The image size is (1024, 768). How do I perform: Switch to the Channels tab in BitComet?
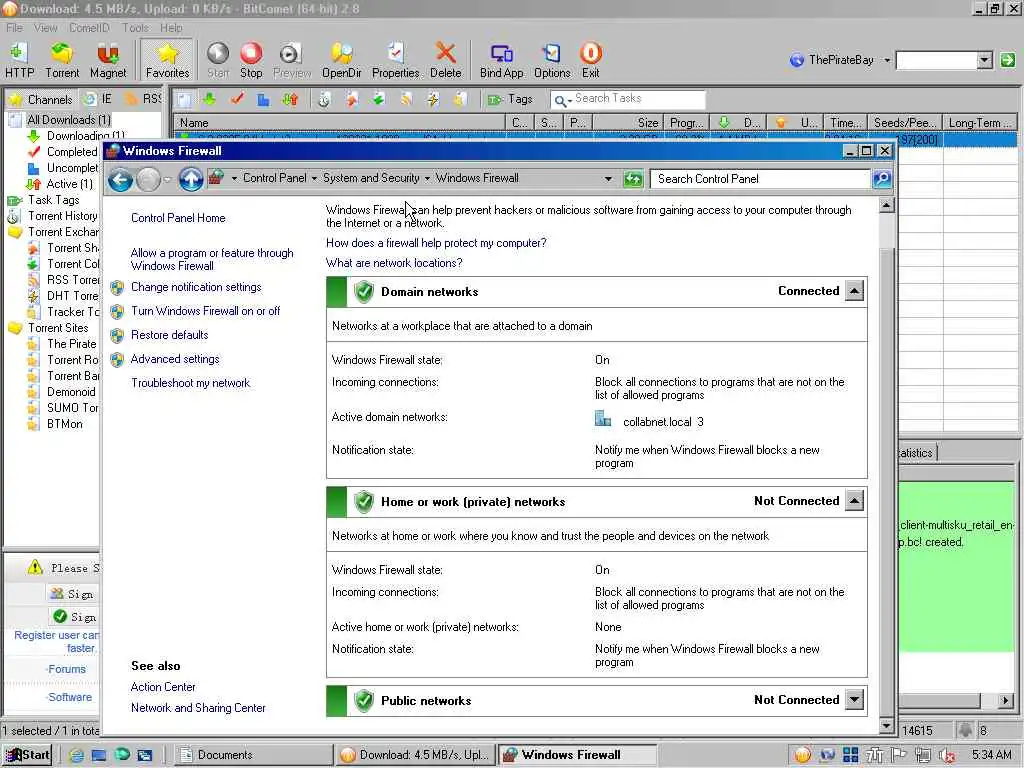40,99
